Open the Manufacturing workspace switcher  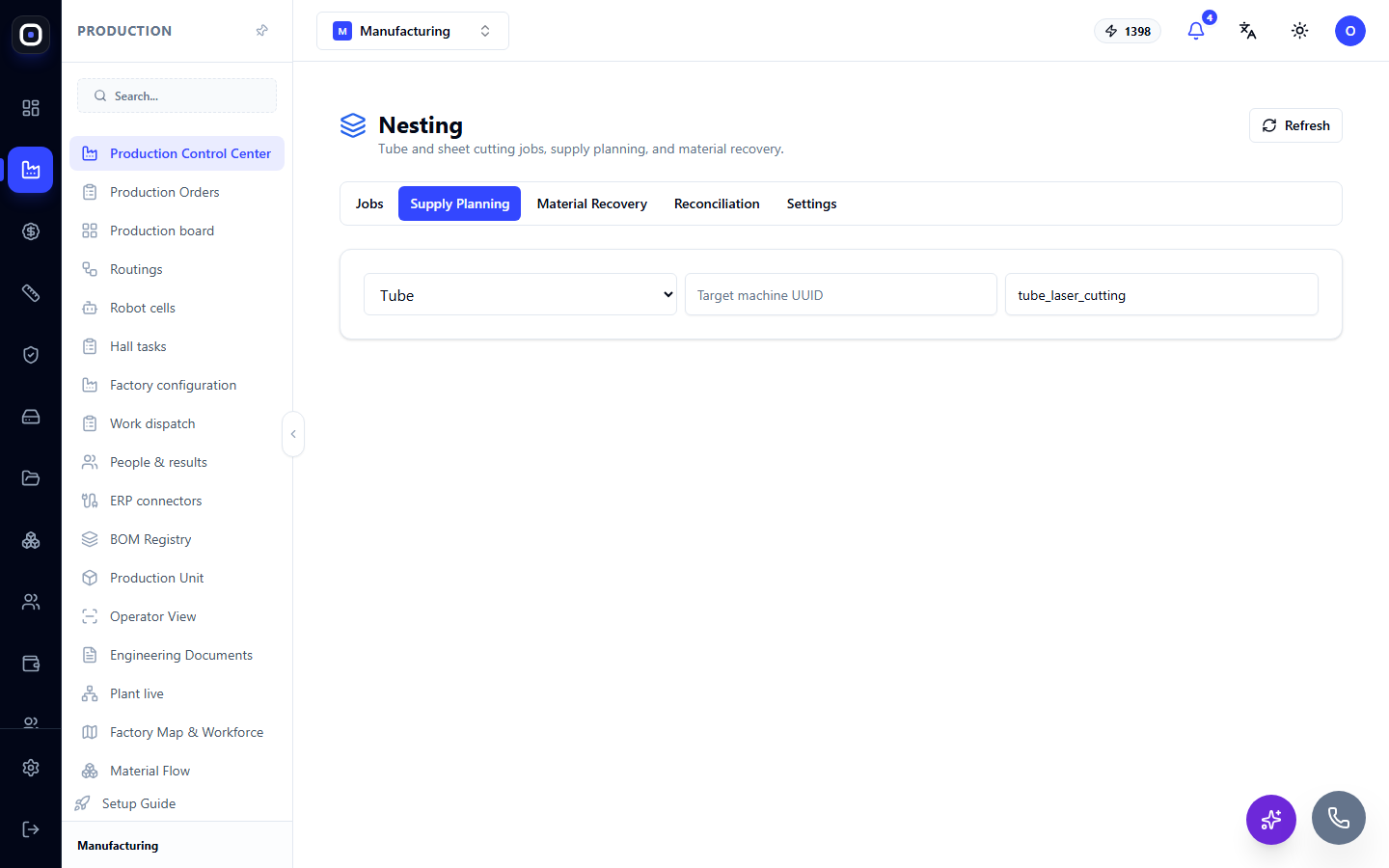point(413,31)
